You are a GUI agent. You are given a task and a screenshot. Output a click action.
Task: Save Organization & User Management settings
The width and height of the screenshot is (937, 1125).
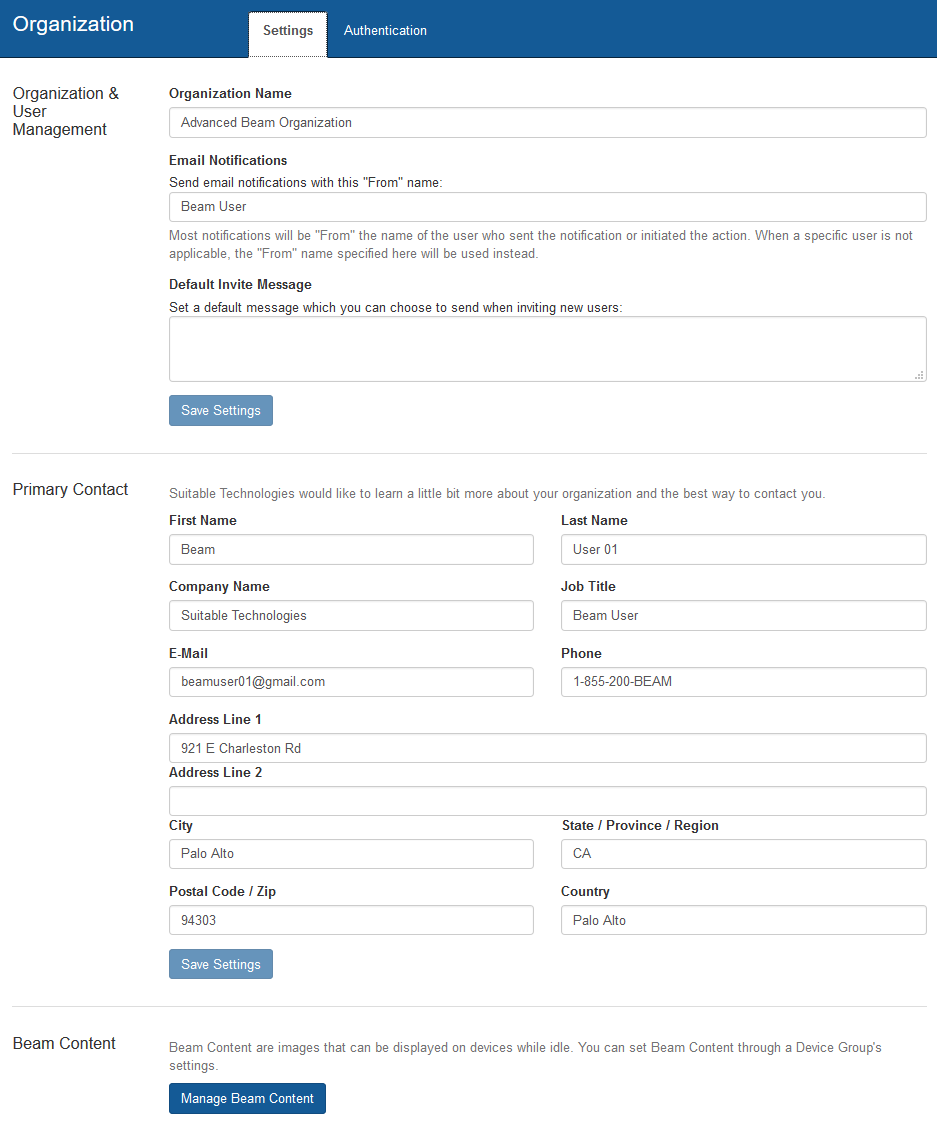pyautogui.click(x=221, y=411)
